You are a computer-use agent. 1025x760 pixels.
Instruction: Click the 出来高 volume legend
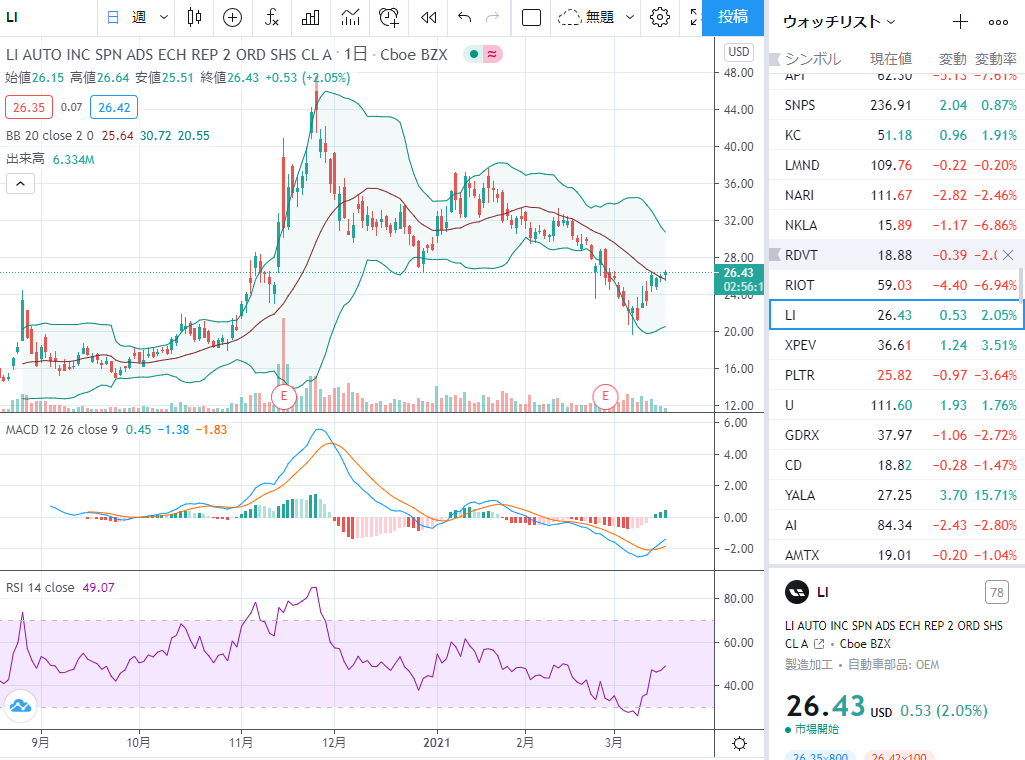[25, 159]
